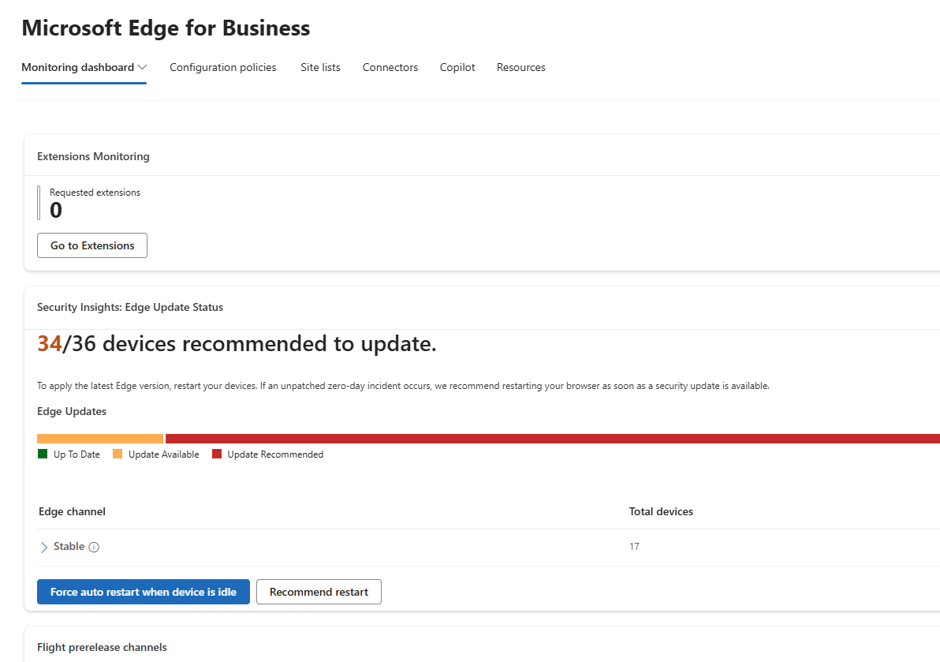Screen dimensions: 940x662
Task: Click the Go to Extensions button
Action: pyautogui.click(x=92, y=245)
